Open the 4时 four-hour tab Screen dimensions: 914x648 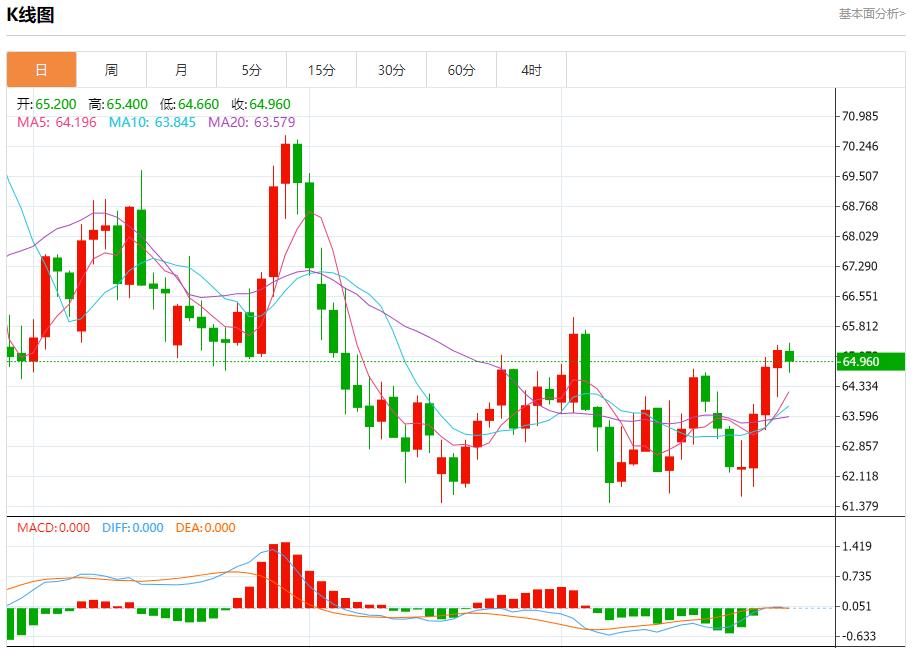pos(531,70)
